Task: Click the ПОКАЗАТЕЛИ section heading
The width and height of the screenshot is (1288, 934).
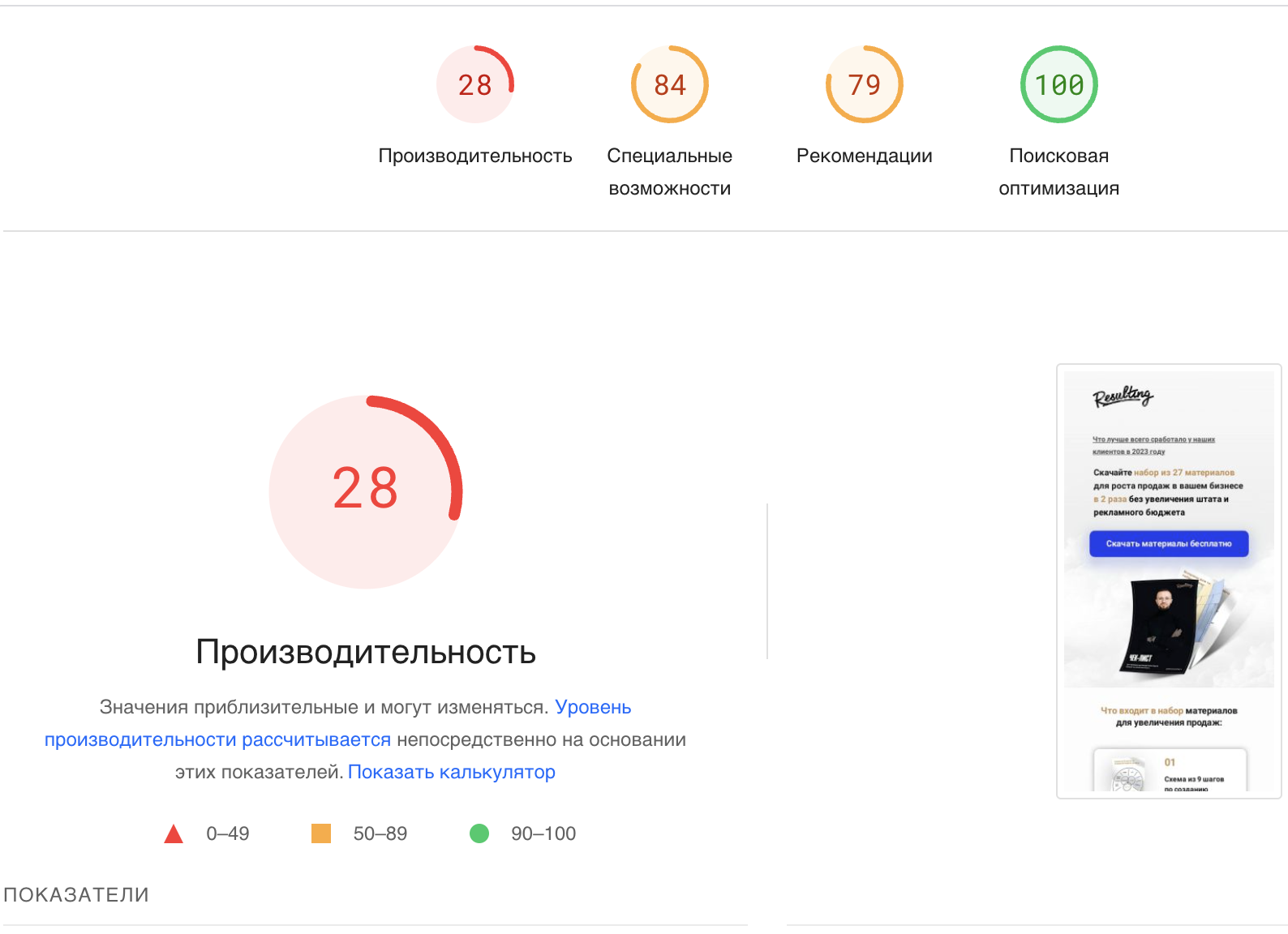Action: [76, 894]
